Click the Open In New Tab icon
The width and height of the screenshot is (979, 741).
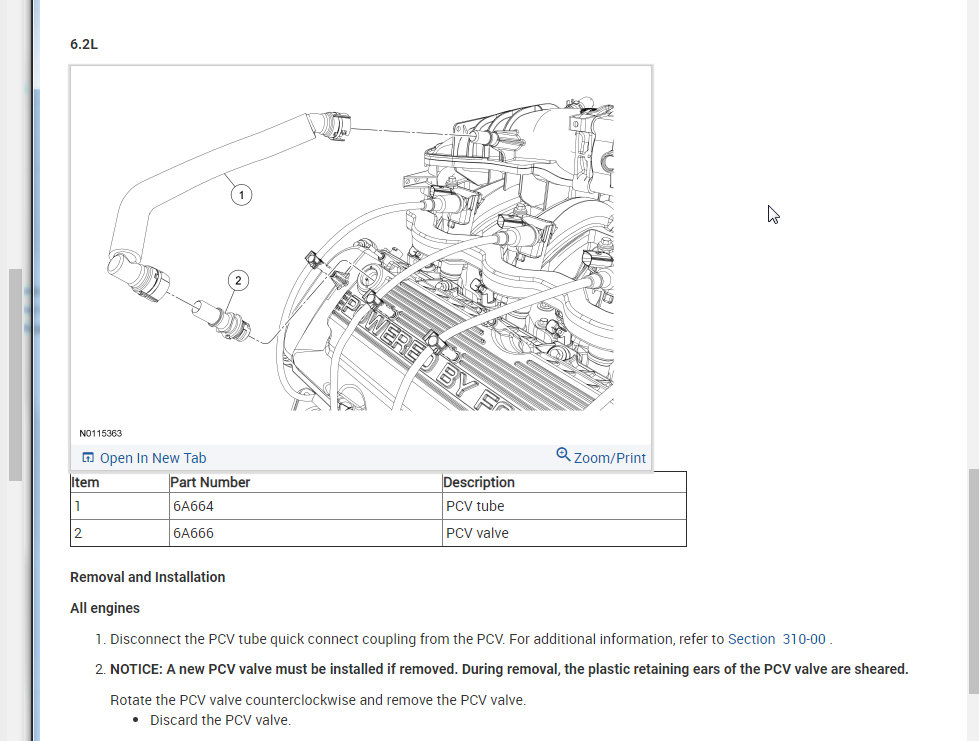88,458
